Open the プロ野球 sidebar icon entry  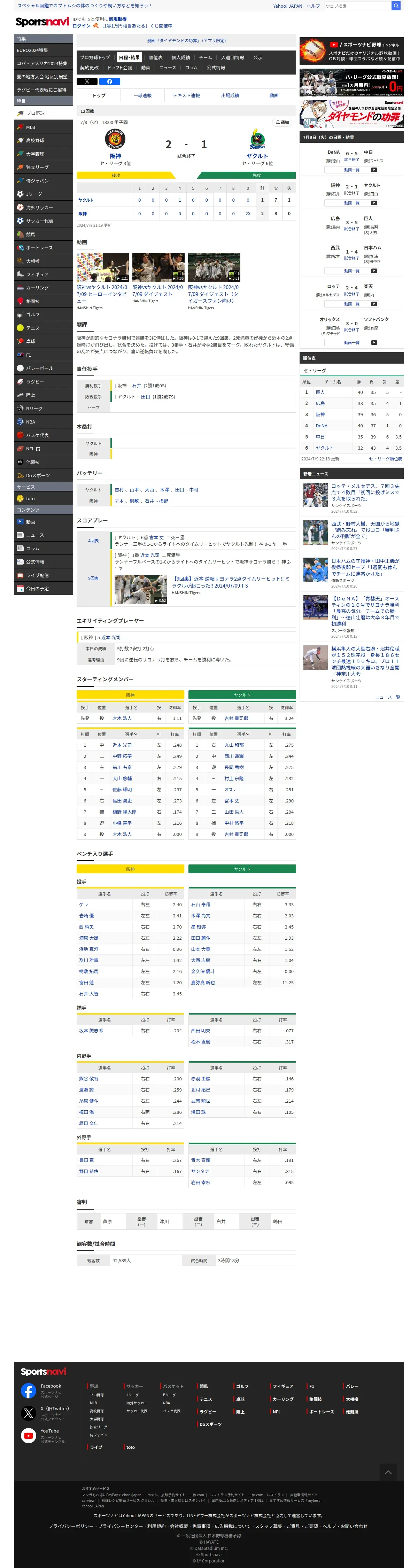pyautogui.click(x=43, y=113)
